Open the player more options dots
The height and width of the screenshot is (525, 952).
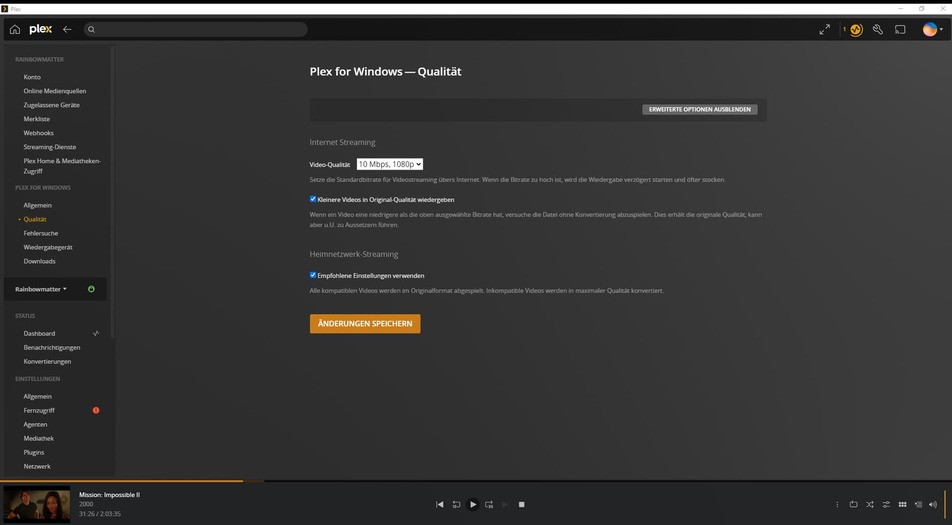click(837, 504)
